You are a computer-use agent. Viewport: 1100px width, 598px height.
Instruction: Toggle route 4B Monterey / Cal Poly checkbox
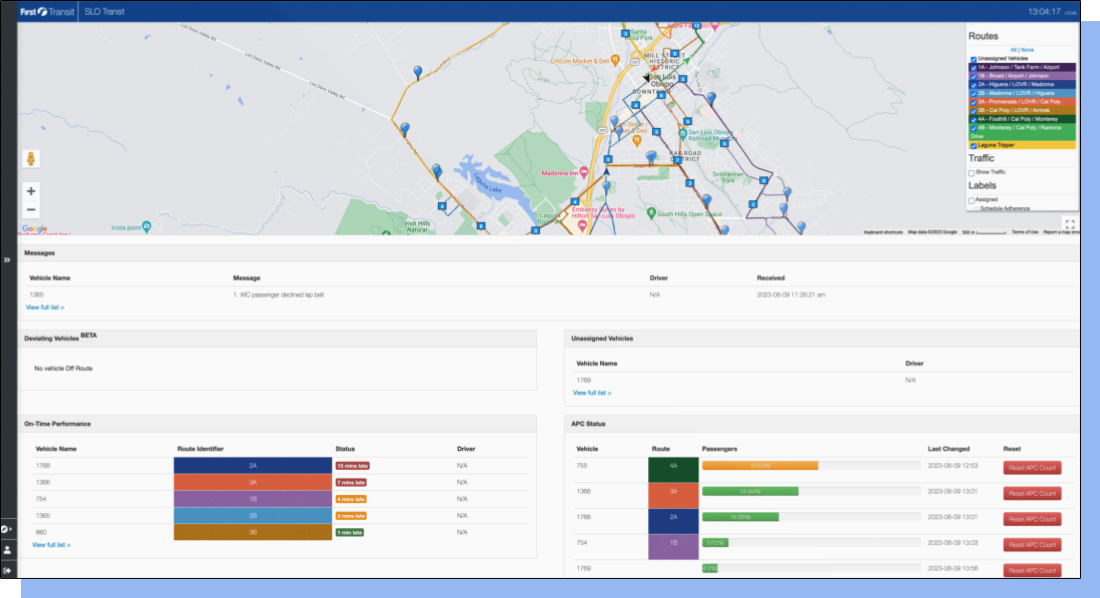(x=973, y=128)
